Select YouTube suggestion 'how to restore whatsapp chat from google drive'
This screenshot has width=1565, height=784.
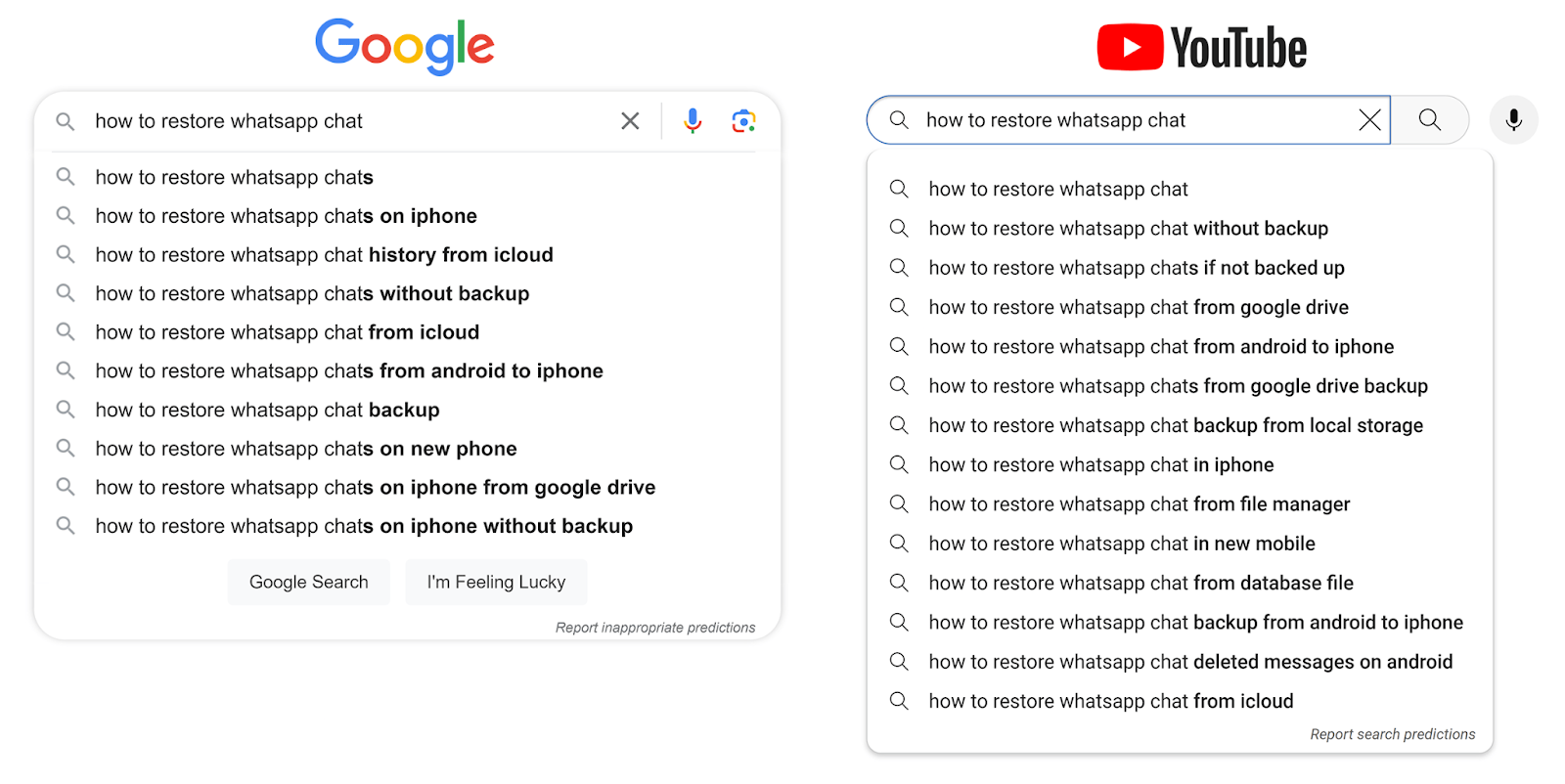tap(1138, 306)
